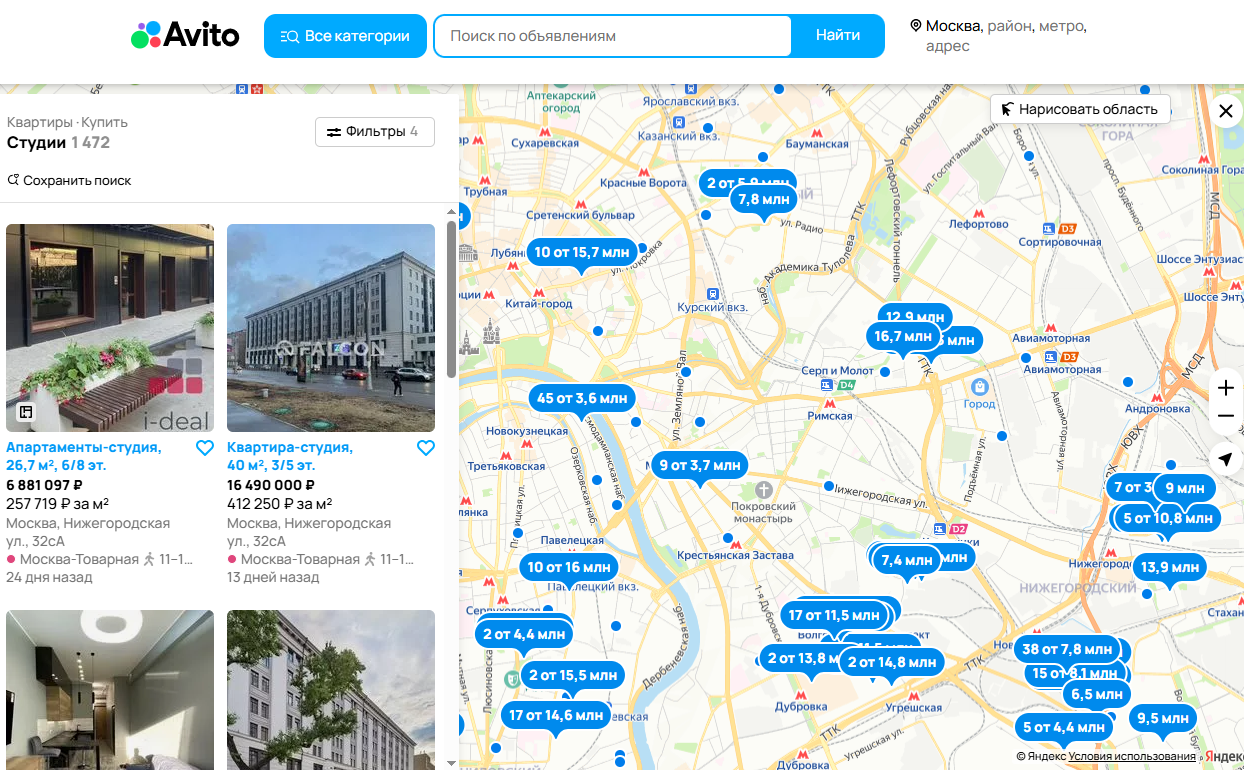Open the kitchen interior photo thumbnail
This screenshot has height=770, width=1244.
coord(110,690)
